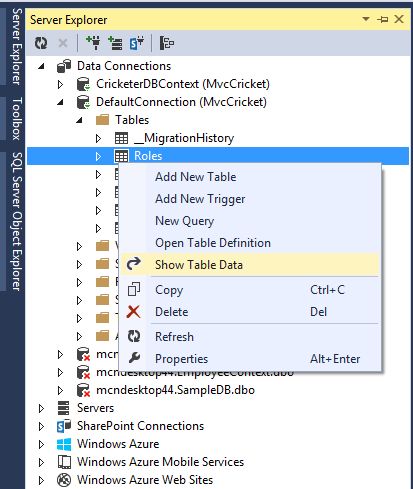Click the DefaultConnection database icon
Image resolution: width=413 pixels, height=489 pixels.
(x=83, y=102)
